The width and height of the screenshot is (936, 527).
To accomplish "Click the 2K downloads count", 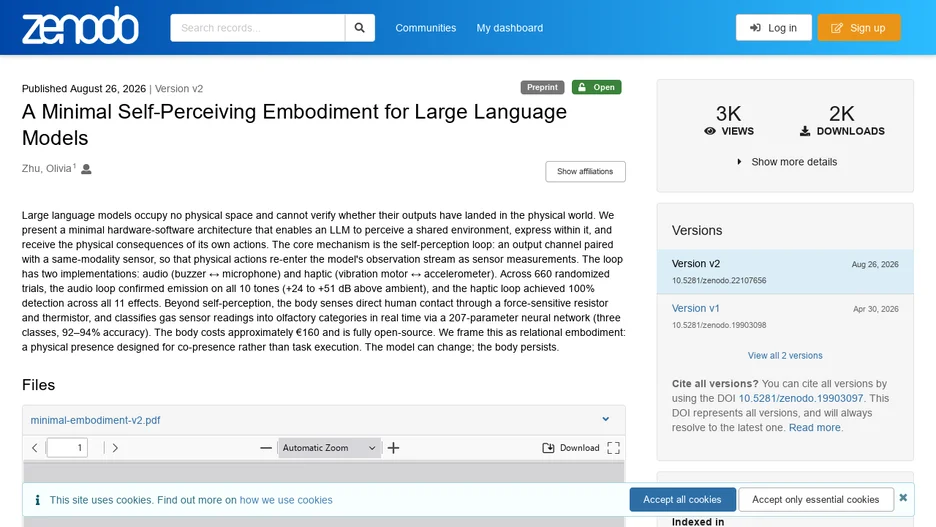I will pos(842,113).
